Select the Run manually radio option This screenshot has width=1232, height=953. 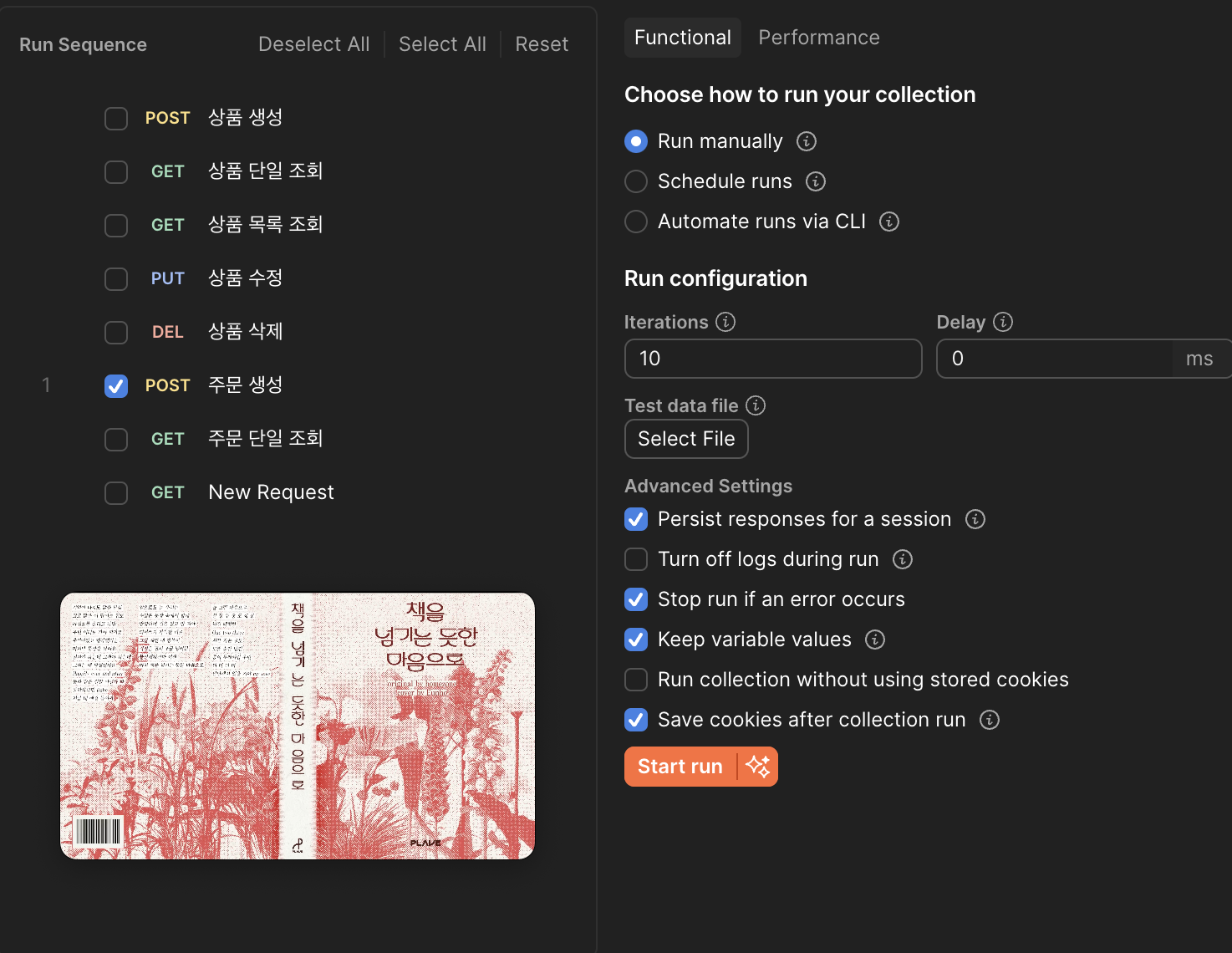pyautogui.click(x=636, y=141)
